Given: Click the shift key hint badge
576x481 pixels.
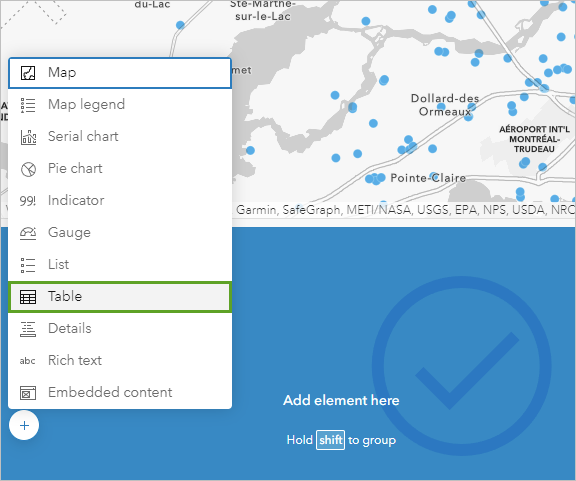Looking at the screenshot, I should point(331,440).
